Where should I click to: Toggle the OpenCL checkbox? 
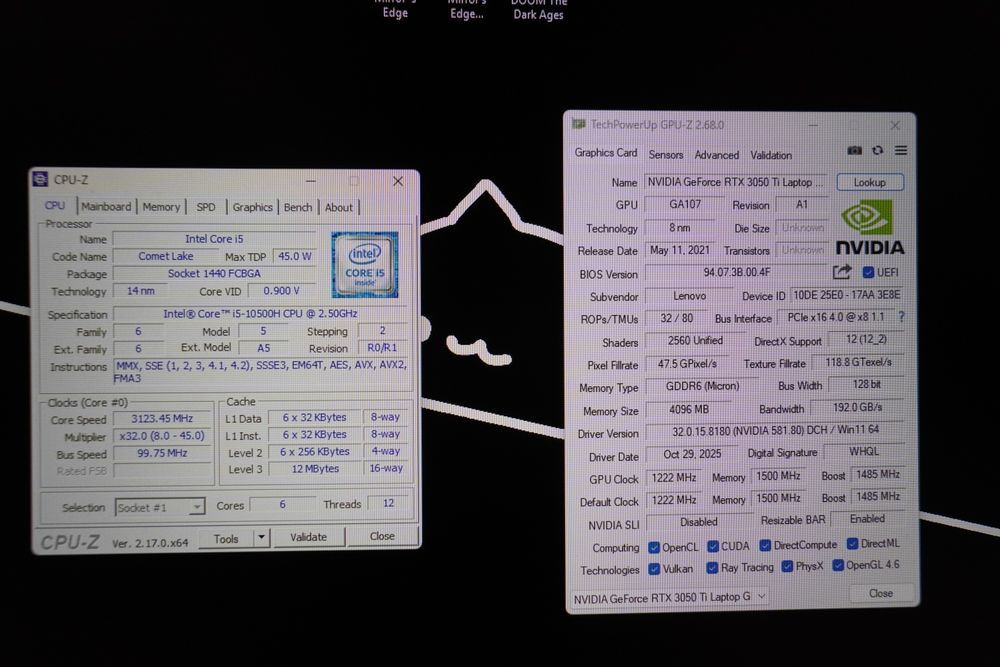point(654,547)
